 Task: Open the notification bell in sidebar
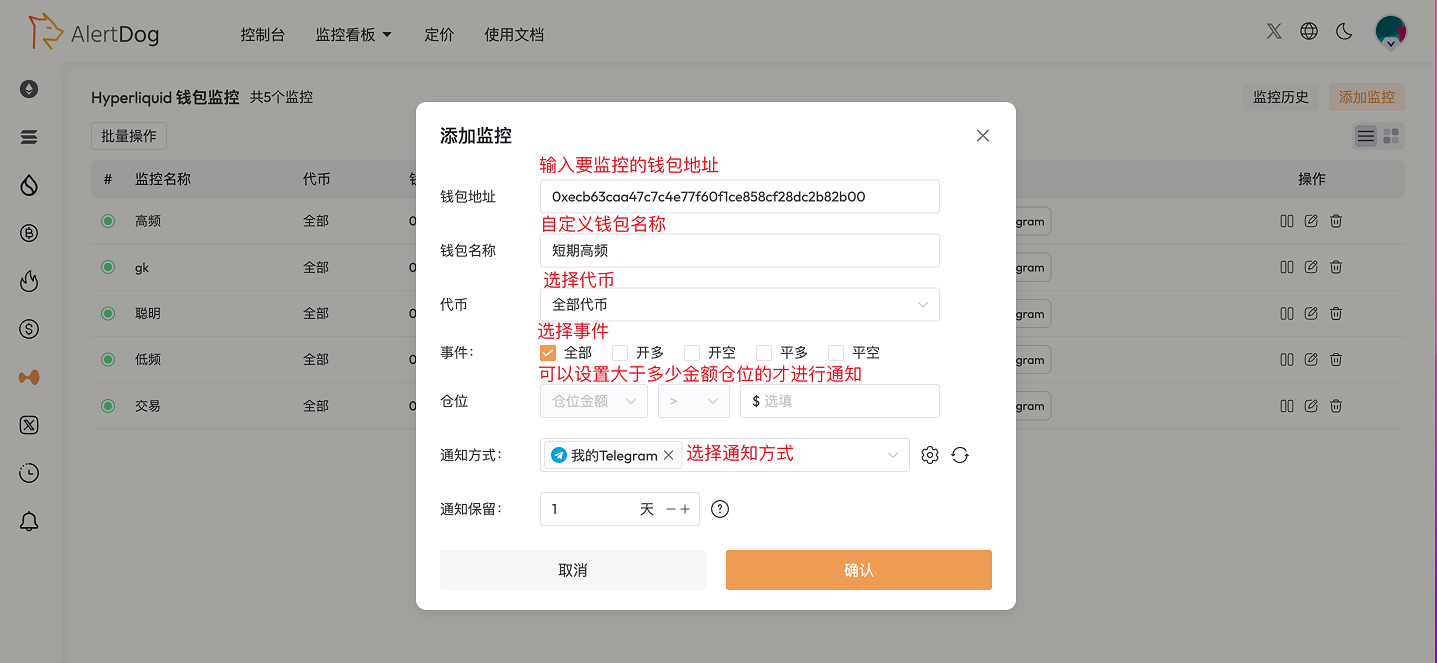tap(29, 521)
